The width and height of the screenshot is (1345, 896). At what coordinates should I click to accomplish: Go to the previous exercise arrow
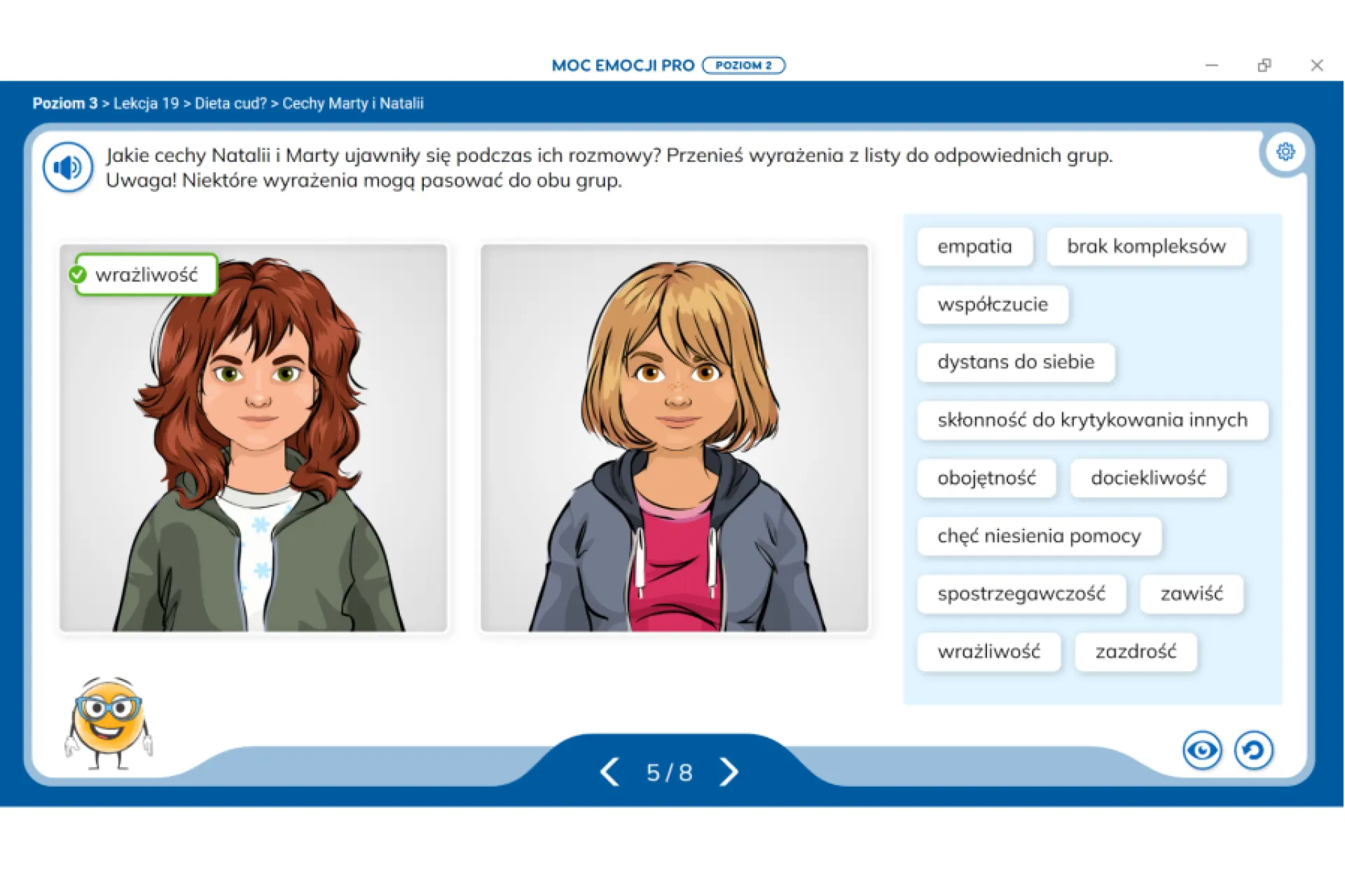pos(609,772)
